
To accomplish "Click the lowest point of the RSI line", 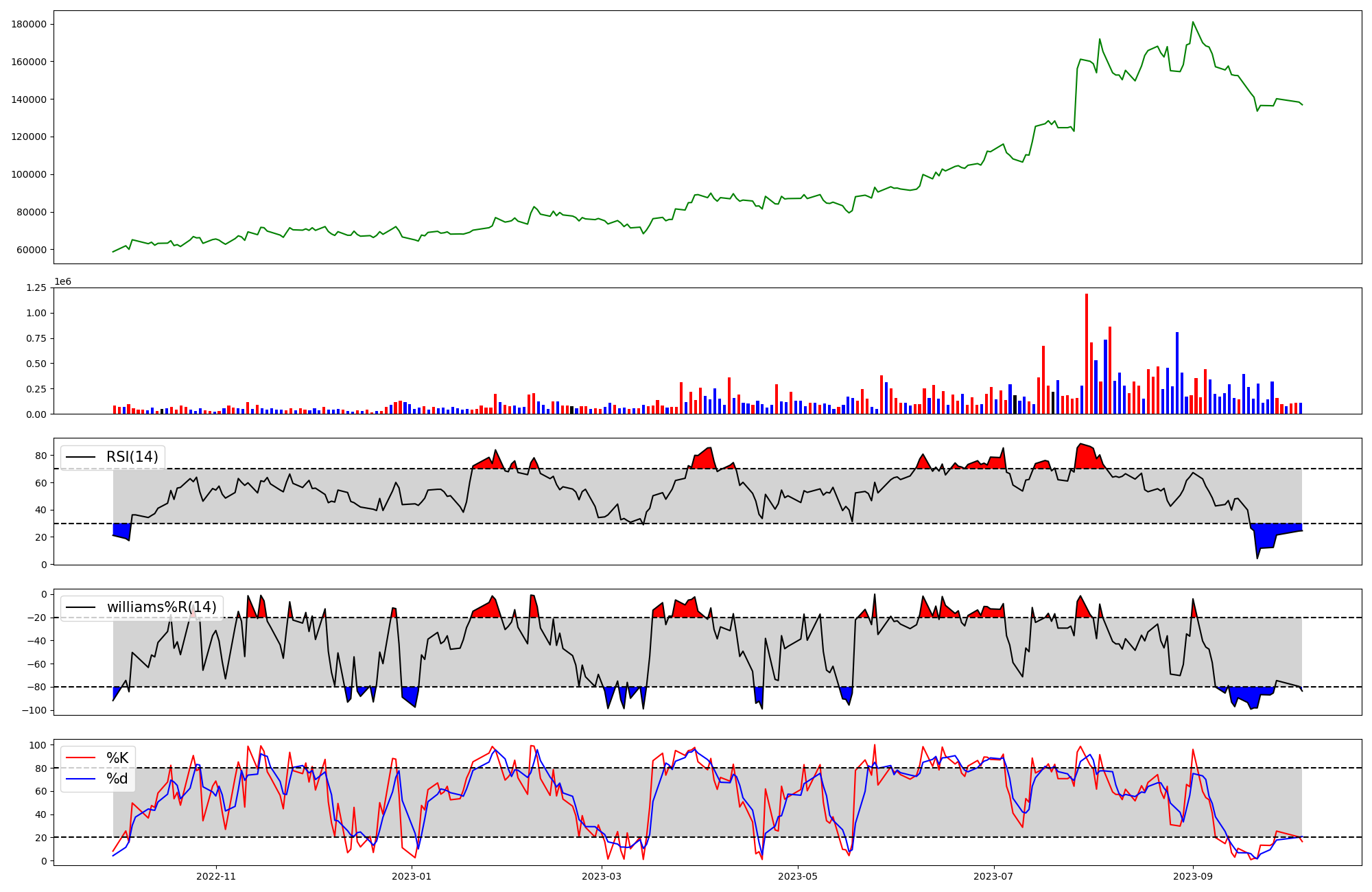I will [x=1257, y=558].
